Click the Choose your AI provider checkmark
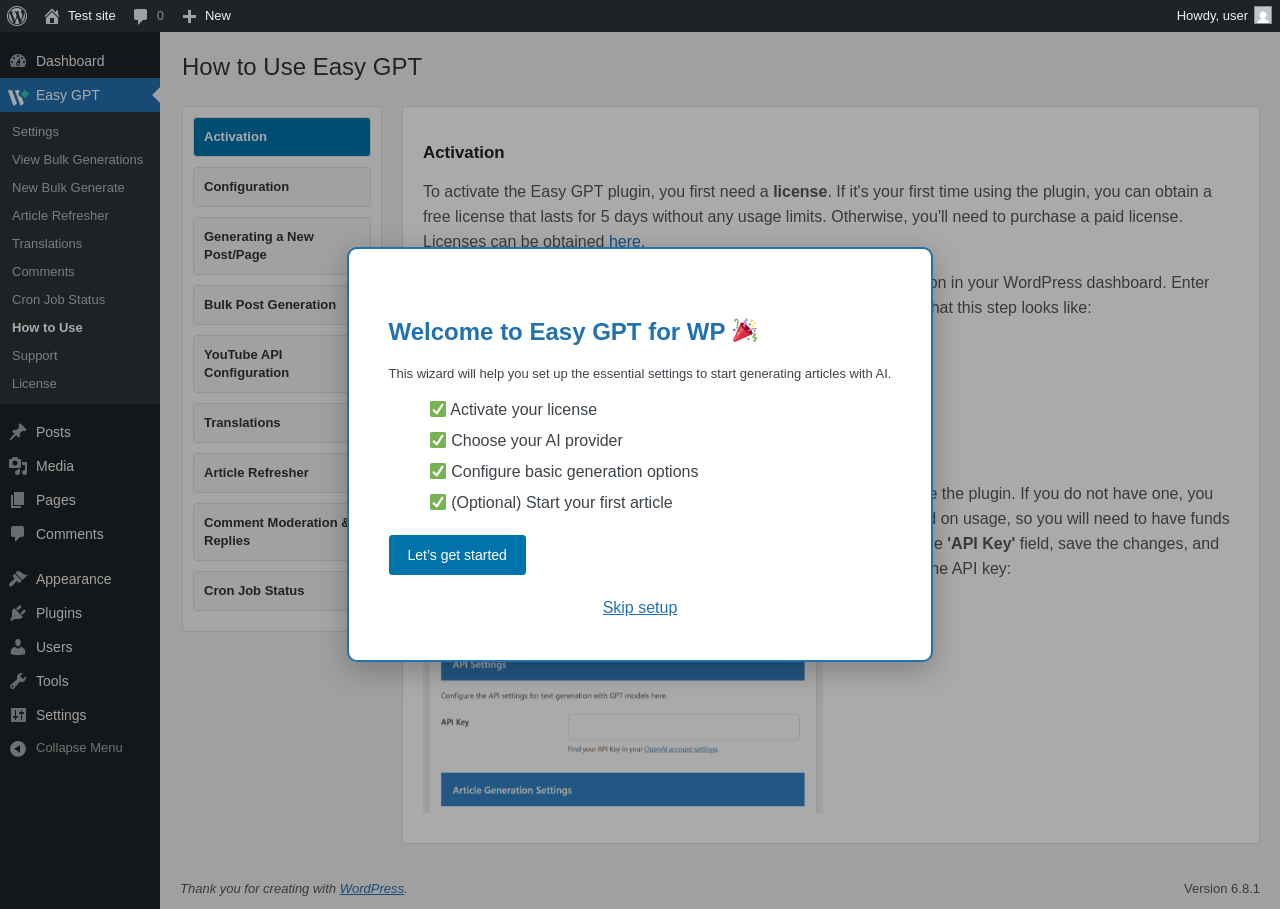Image resolution: width=1280 pixels, height=909 pixels. pos(438,440)
